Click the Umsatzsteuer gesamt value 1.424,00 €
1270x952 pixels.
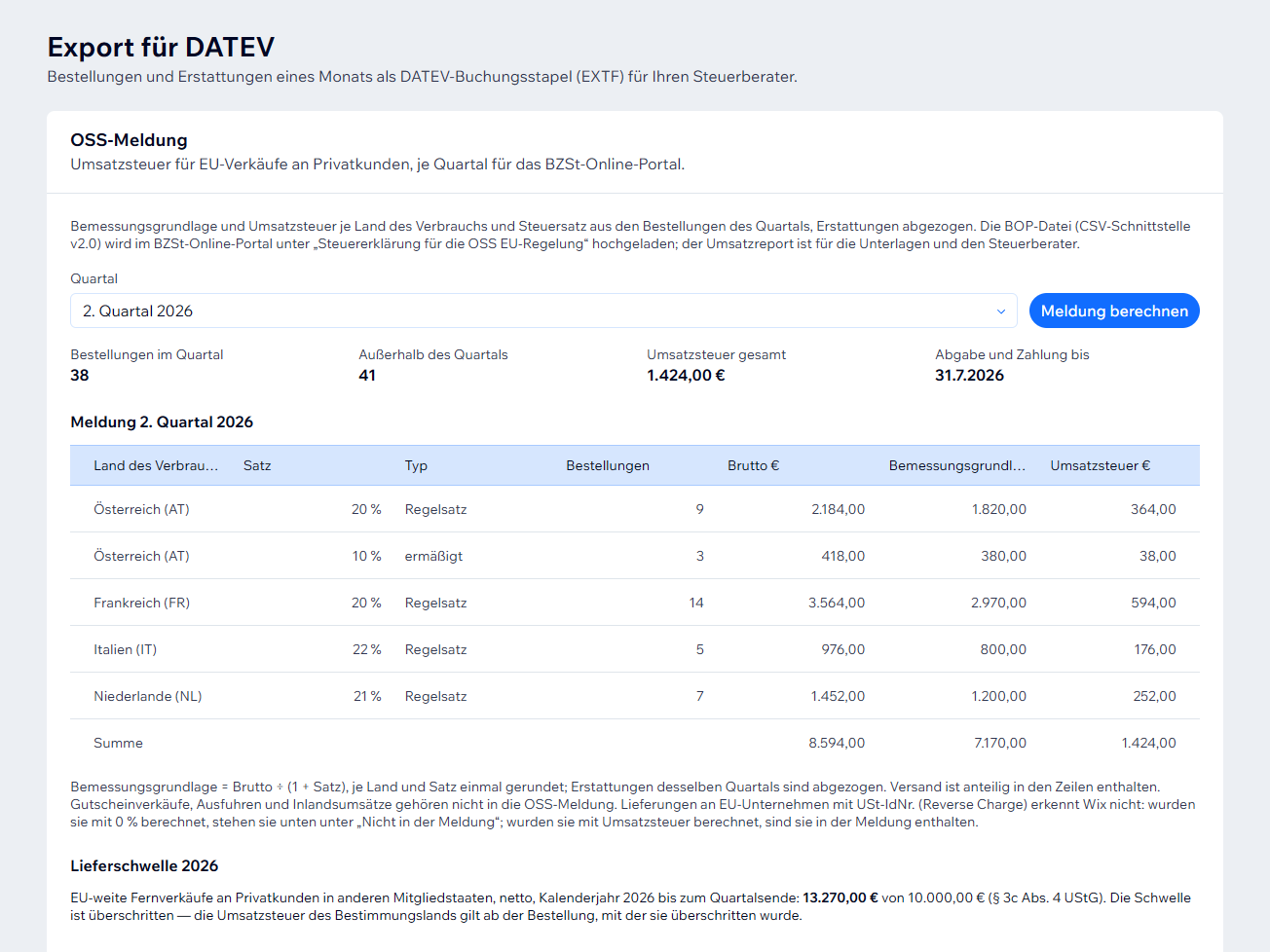point(686,375)
